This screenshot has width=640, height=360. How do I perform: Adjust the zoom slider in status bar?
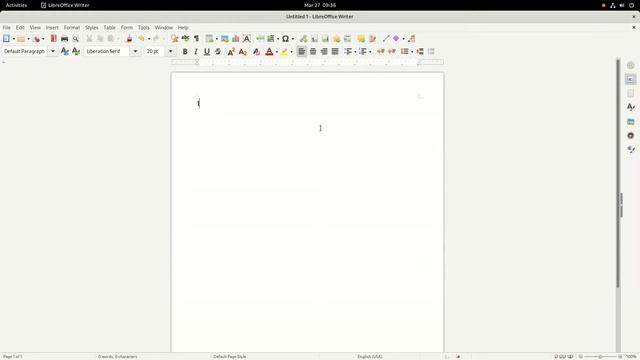[x=600, y=356]
